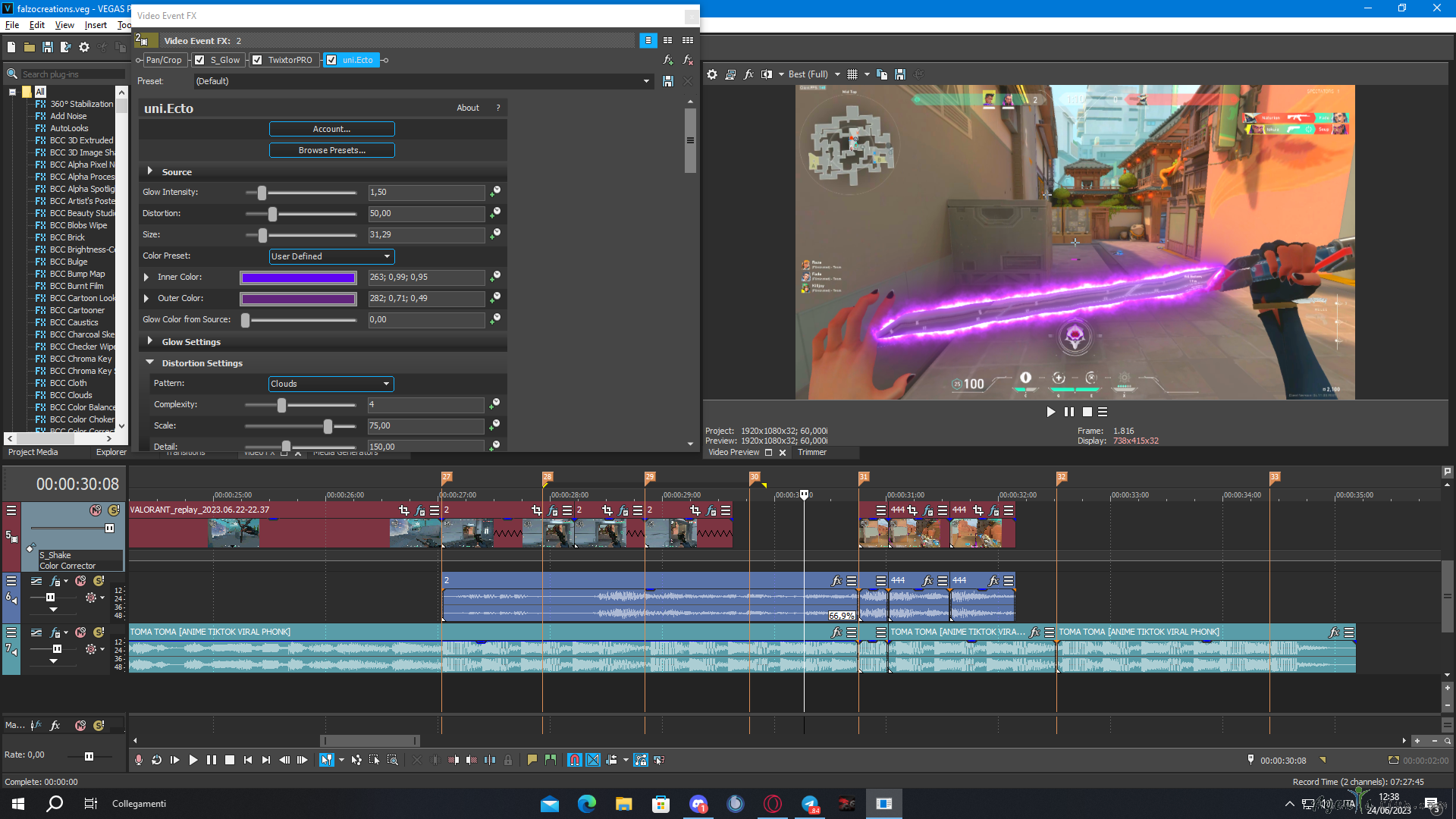Image resolution: width=1456 pixels, height=819 pixels.
Task: Animate the Glow Intensity parameter
Action: (495, 192)
